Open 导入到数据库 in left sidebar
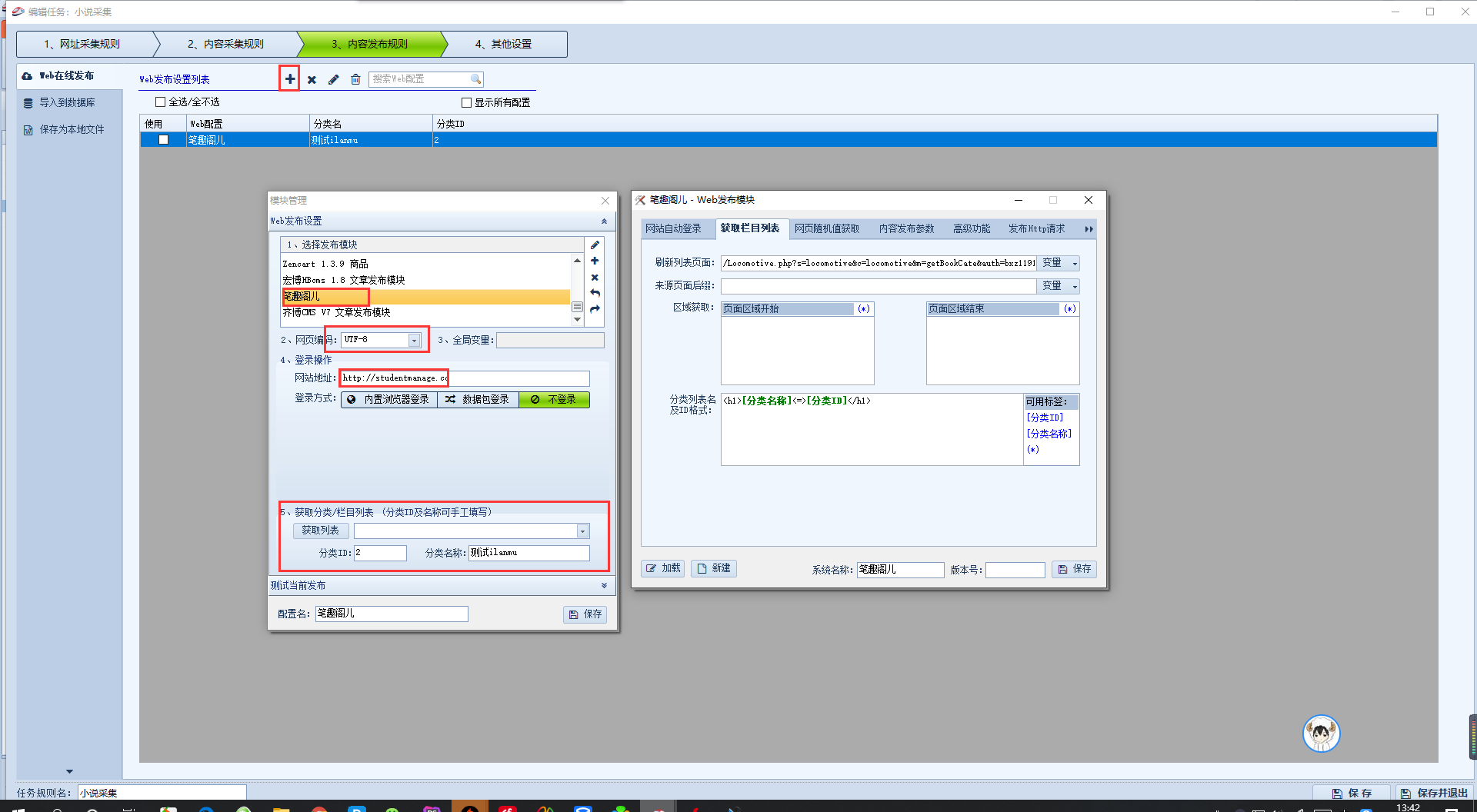Image resolution: width=1477 pixels, height=812 pixels. (69, 102)
